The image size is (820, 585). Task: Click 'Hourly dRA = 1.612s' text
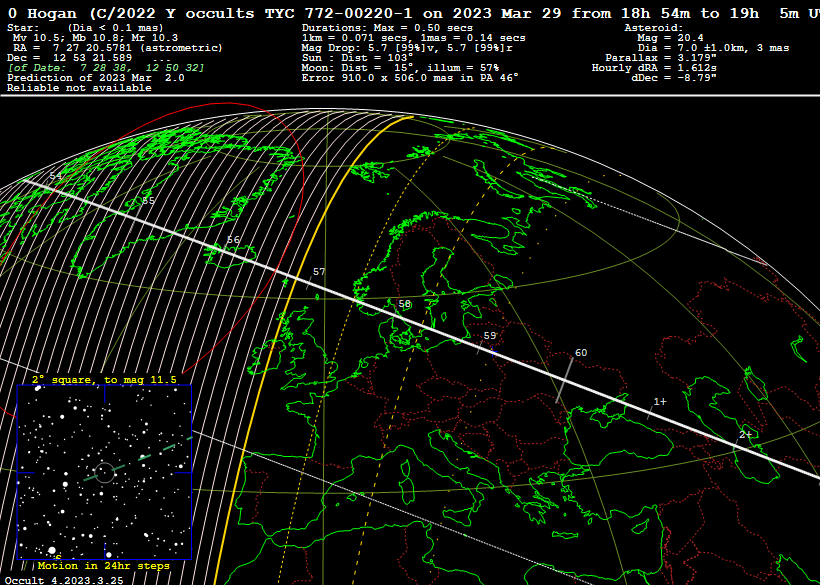click(x=654, y=68)
